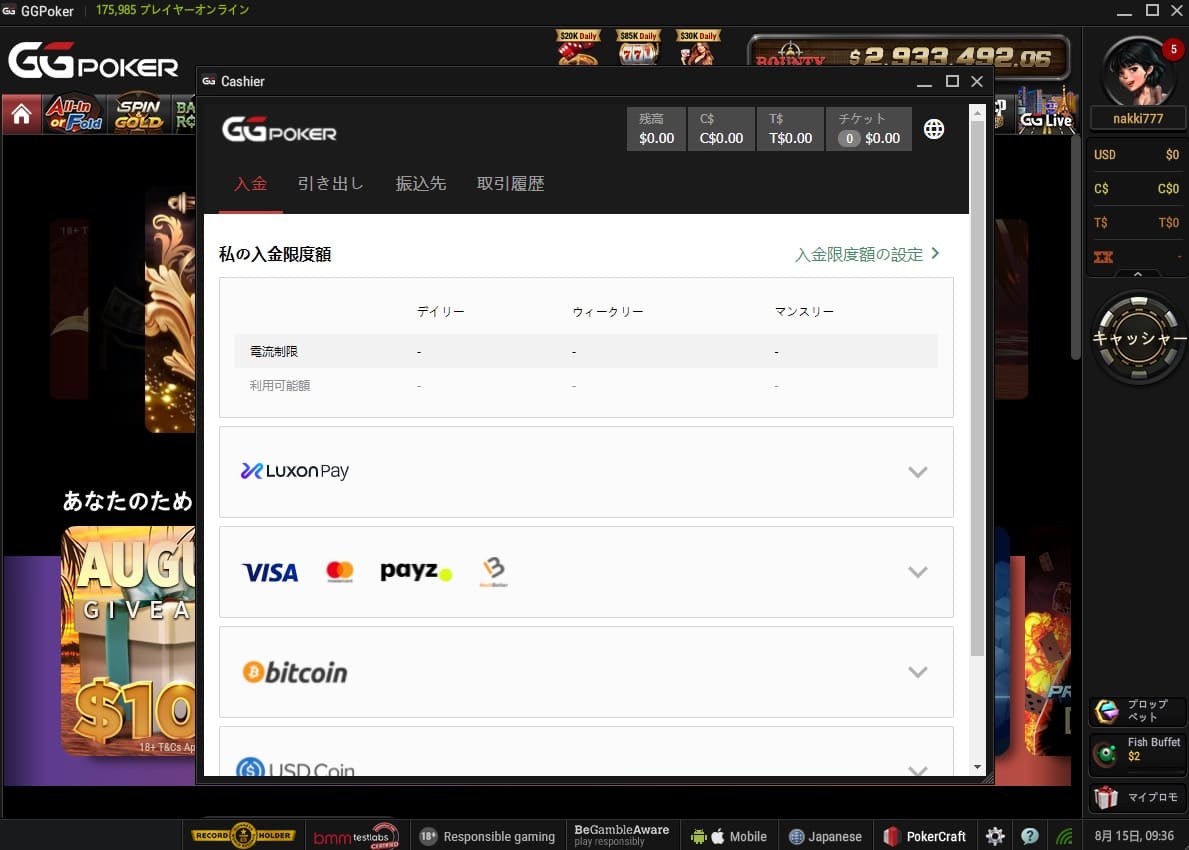Image resolution: width=1189 pixels, height=850 pixels.
Task: Open the プロップベット feature
Action: point(1137,711)
